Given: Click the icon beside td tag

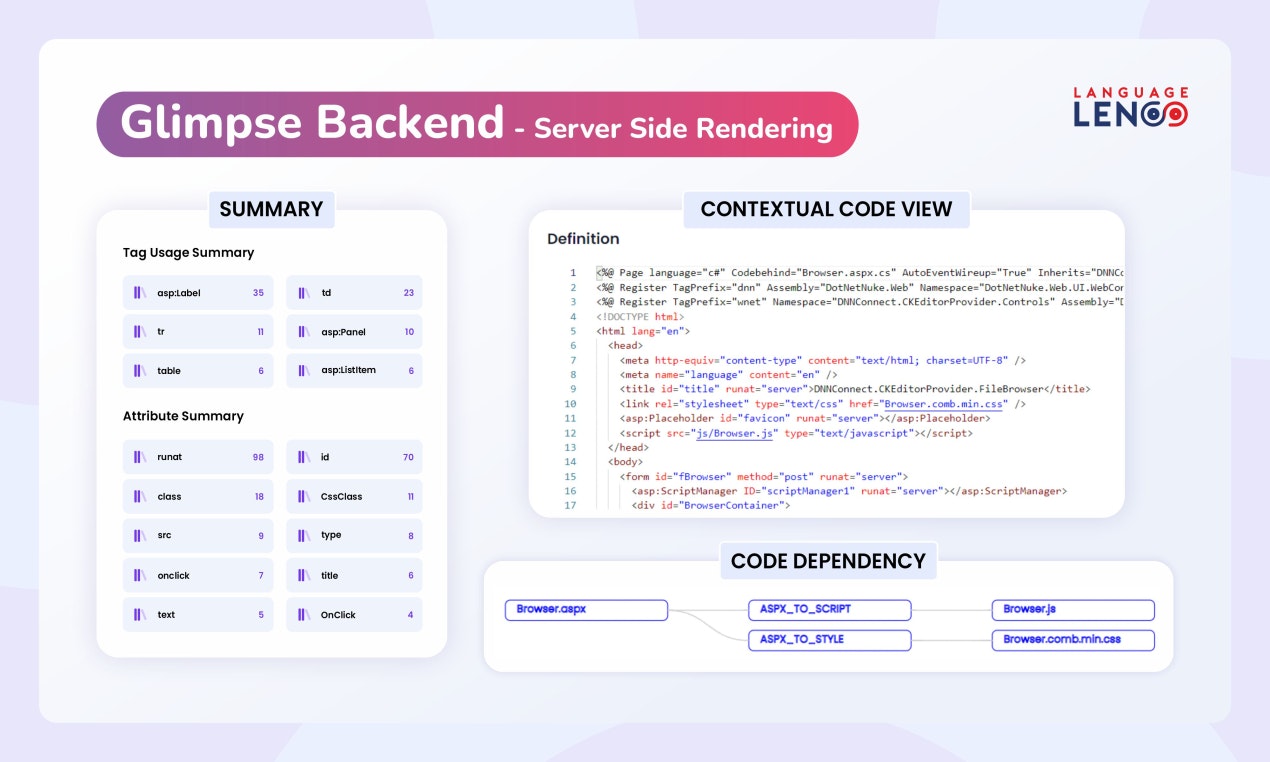Looking at the screenshot, I should (x=304, y=293).
